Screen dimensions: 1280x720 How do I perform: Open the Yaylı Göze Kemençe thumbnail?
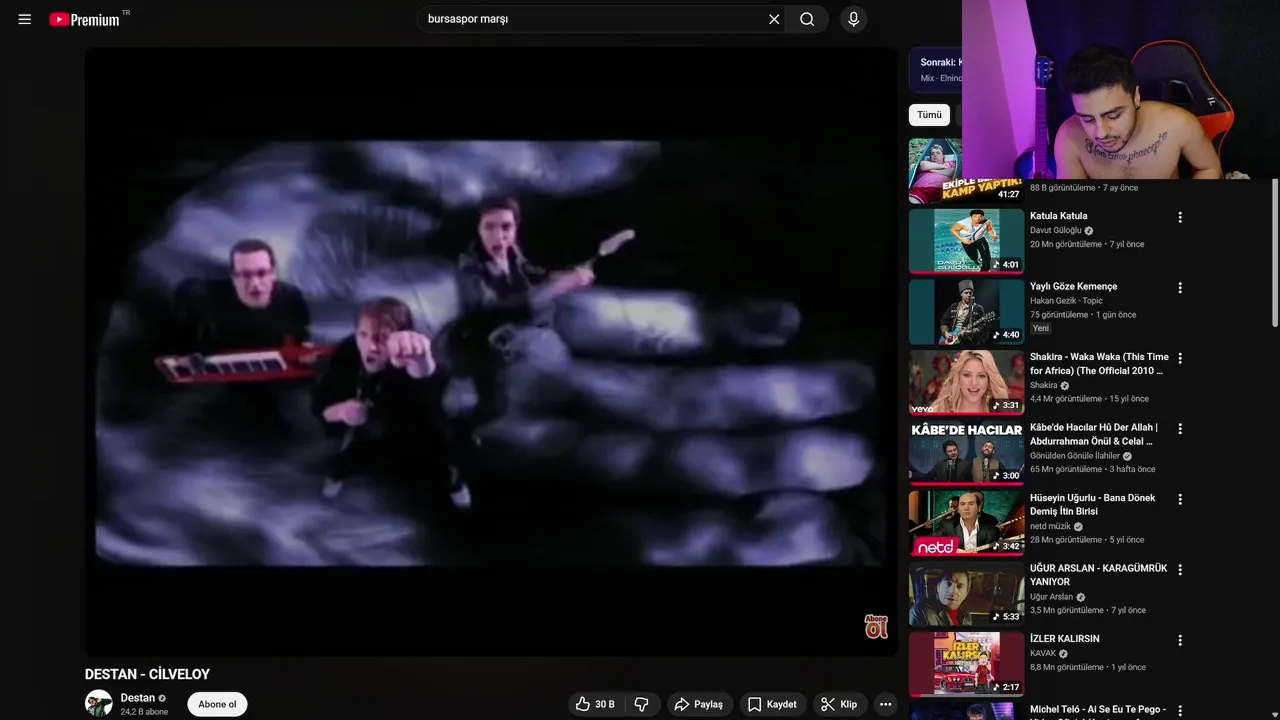[x=966, y=312]
